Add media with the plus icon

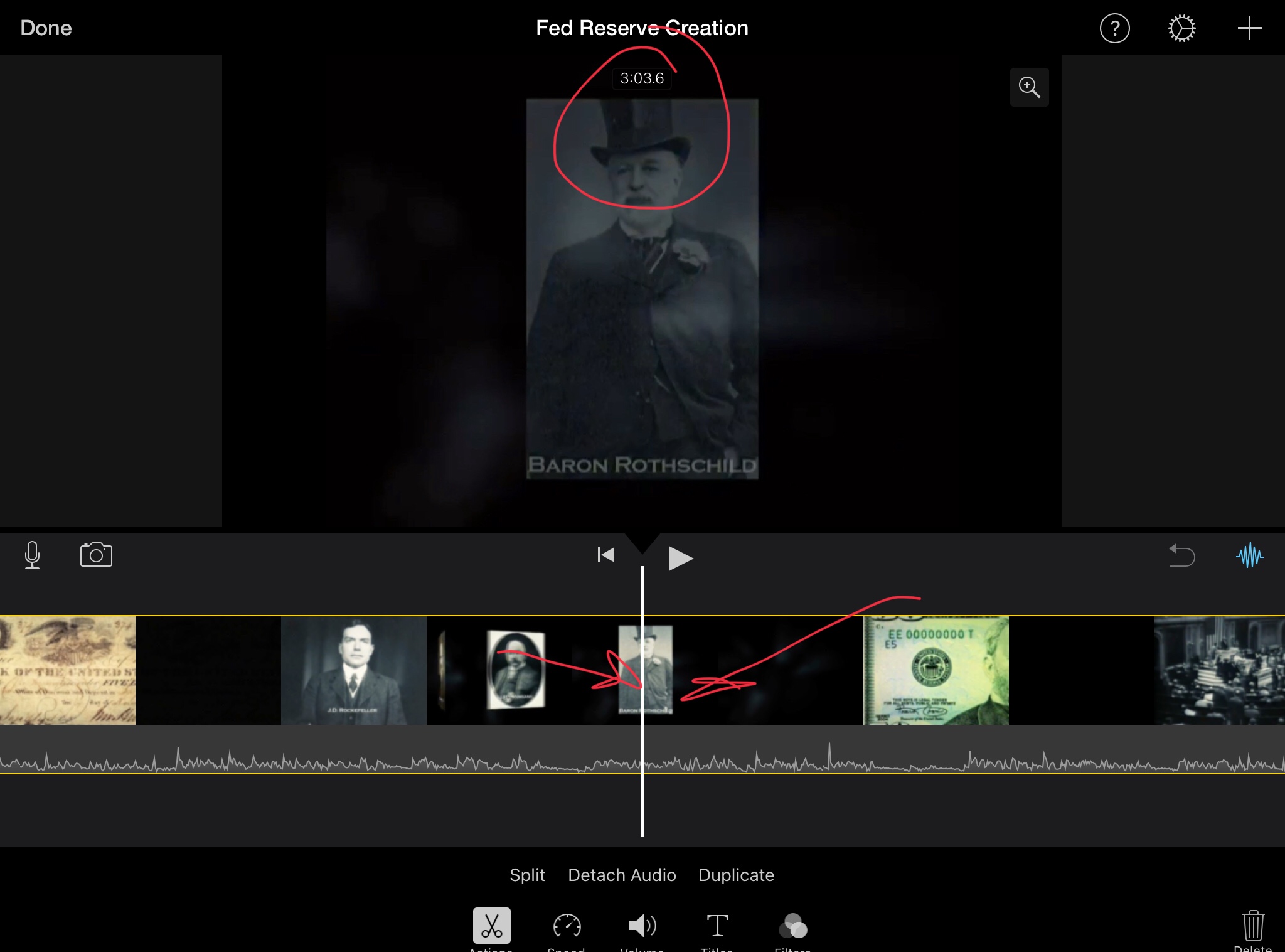click(x=1249, y=29)
